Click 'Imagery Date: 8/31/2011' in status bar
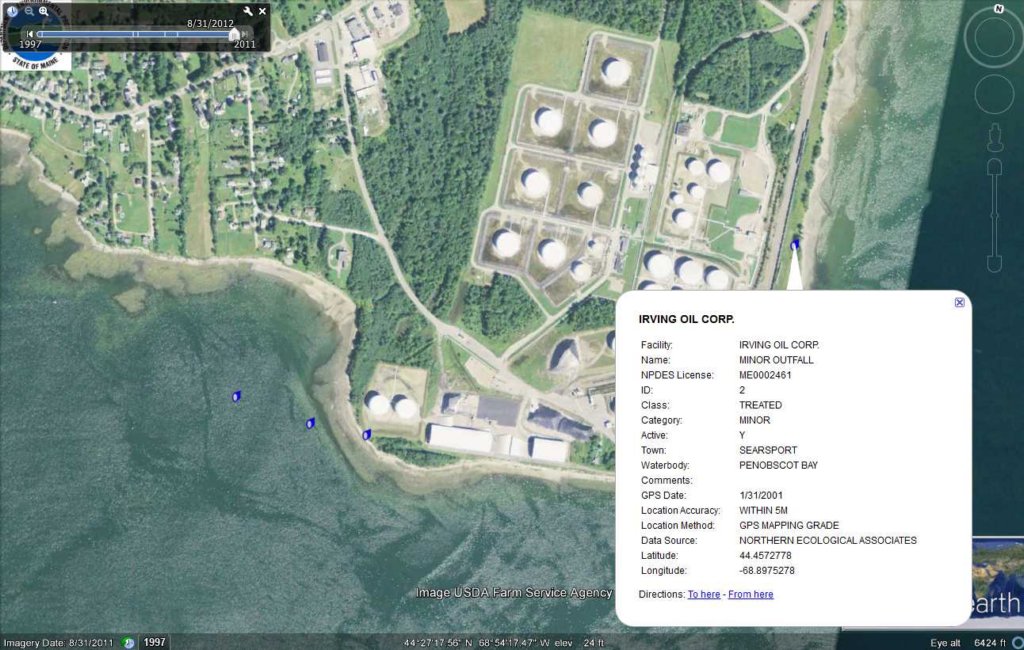The image size is (1024, 650). (x=58, y=643)
